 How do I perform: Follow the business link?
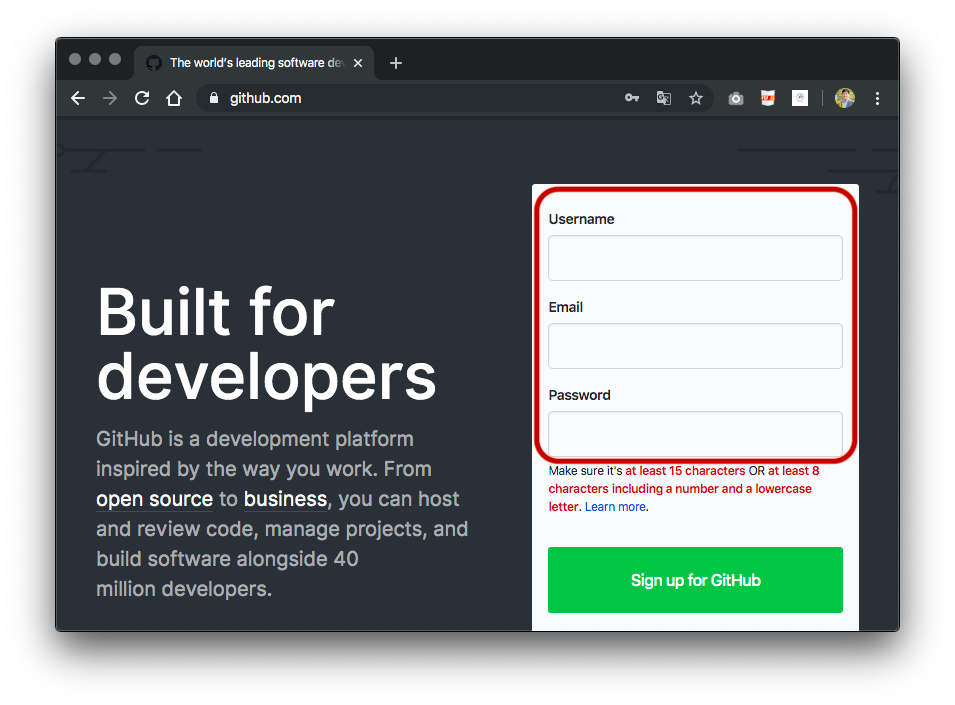[x=285, y=499]
